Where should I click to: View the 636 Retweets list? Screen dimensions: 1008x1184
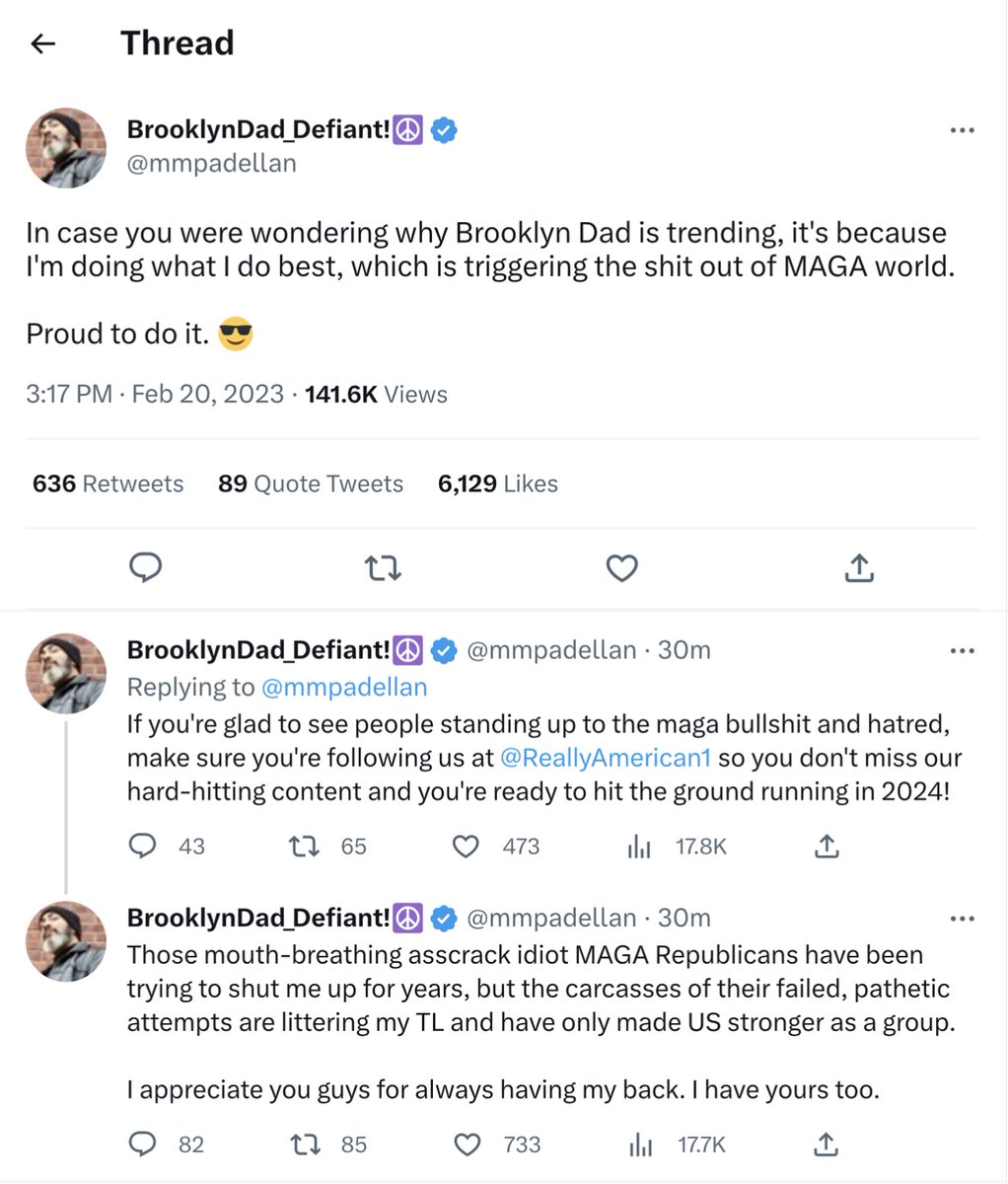[x=108, y=483]
